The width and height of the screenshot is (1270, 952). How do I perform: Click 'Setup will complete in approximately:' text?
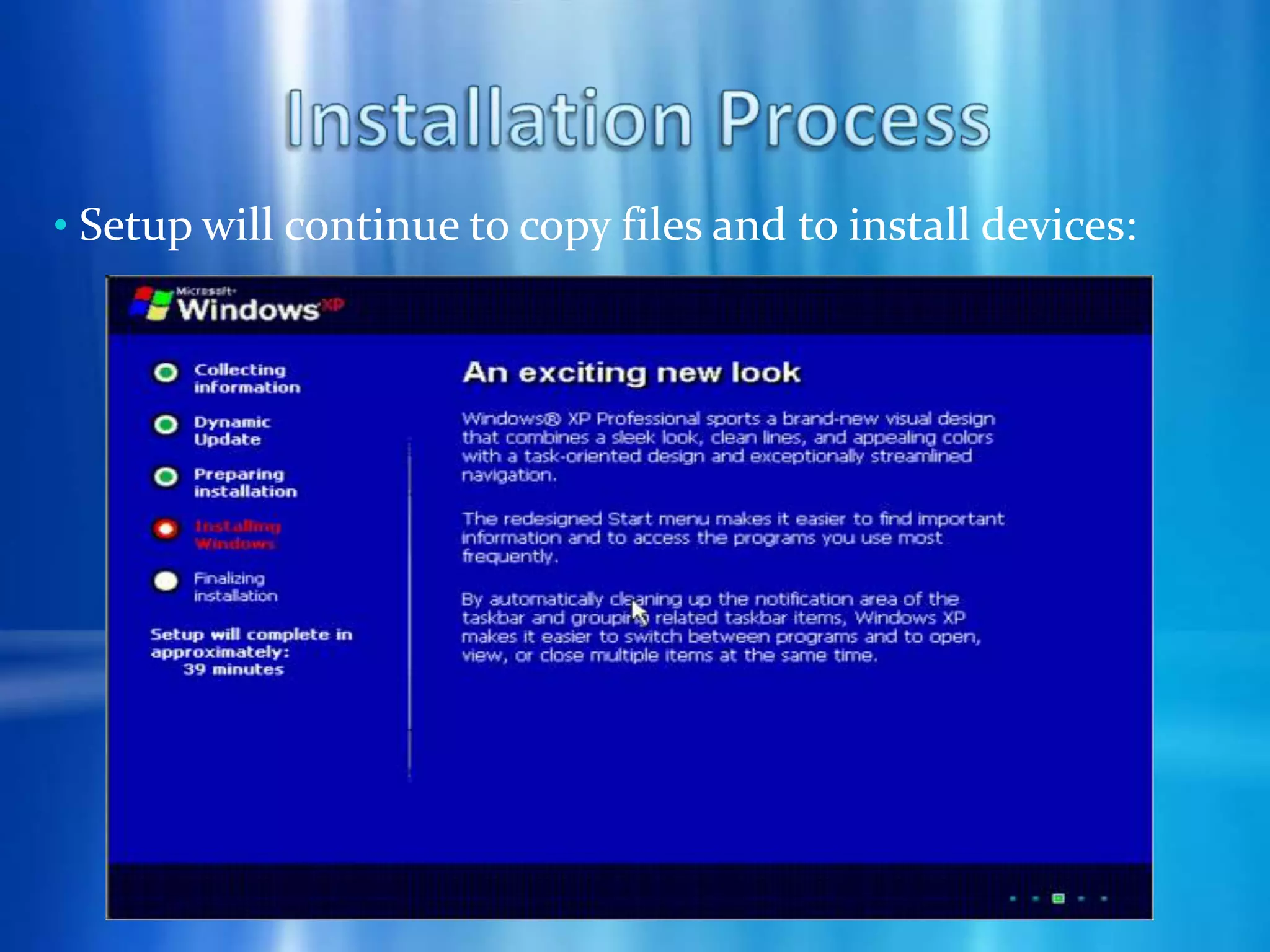[x=251, y=643]
